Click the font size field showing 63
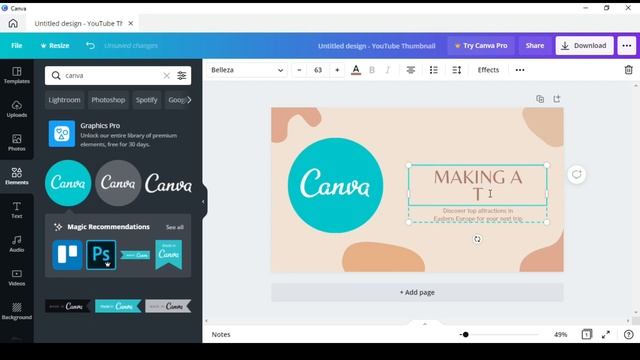This screenshot has width=640, height=360. pos(318,70)
